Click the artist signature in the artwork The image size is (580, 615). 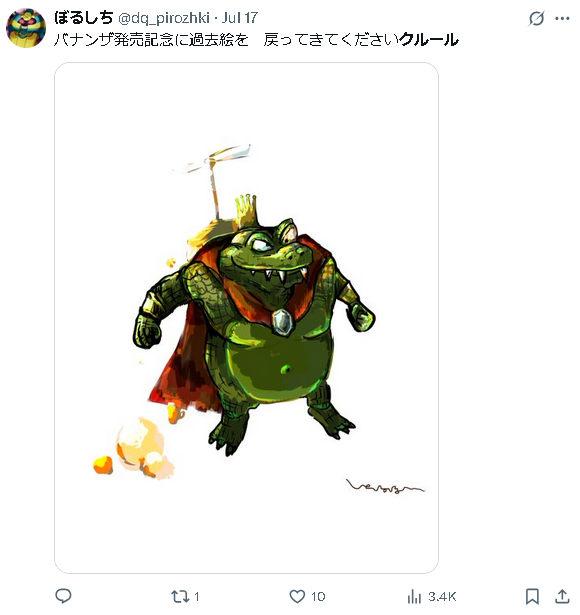coord(385,486)
